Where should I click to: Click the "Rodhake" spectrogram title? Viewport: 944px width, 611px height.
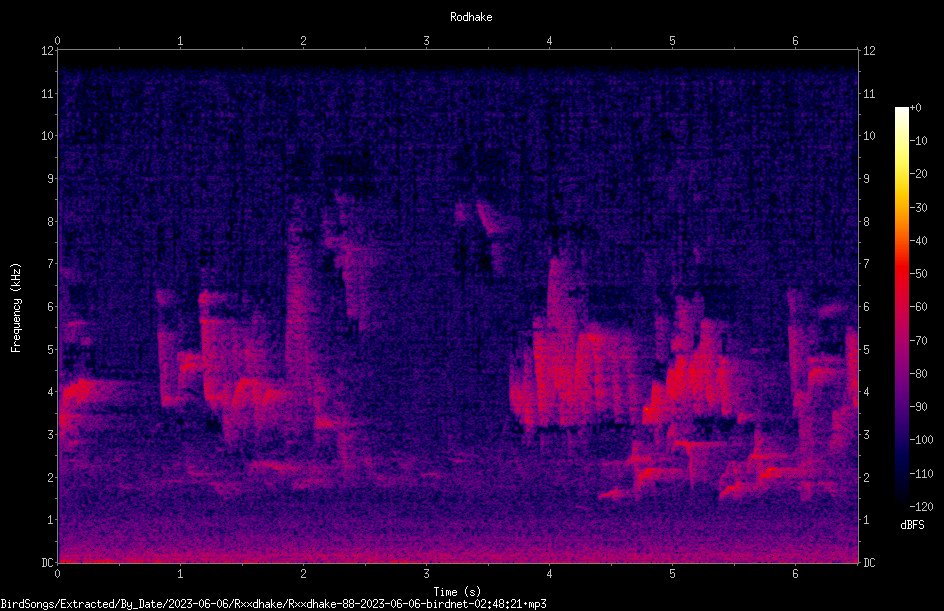click(471, 17)
